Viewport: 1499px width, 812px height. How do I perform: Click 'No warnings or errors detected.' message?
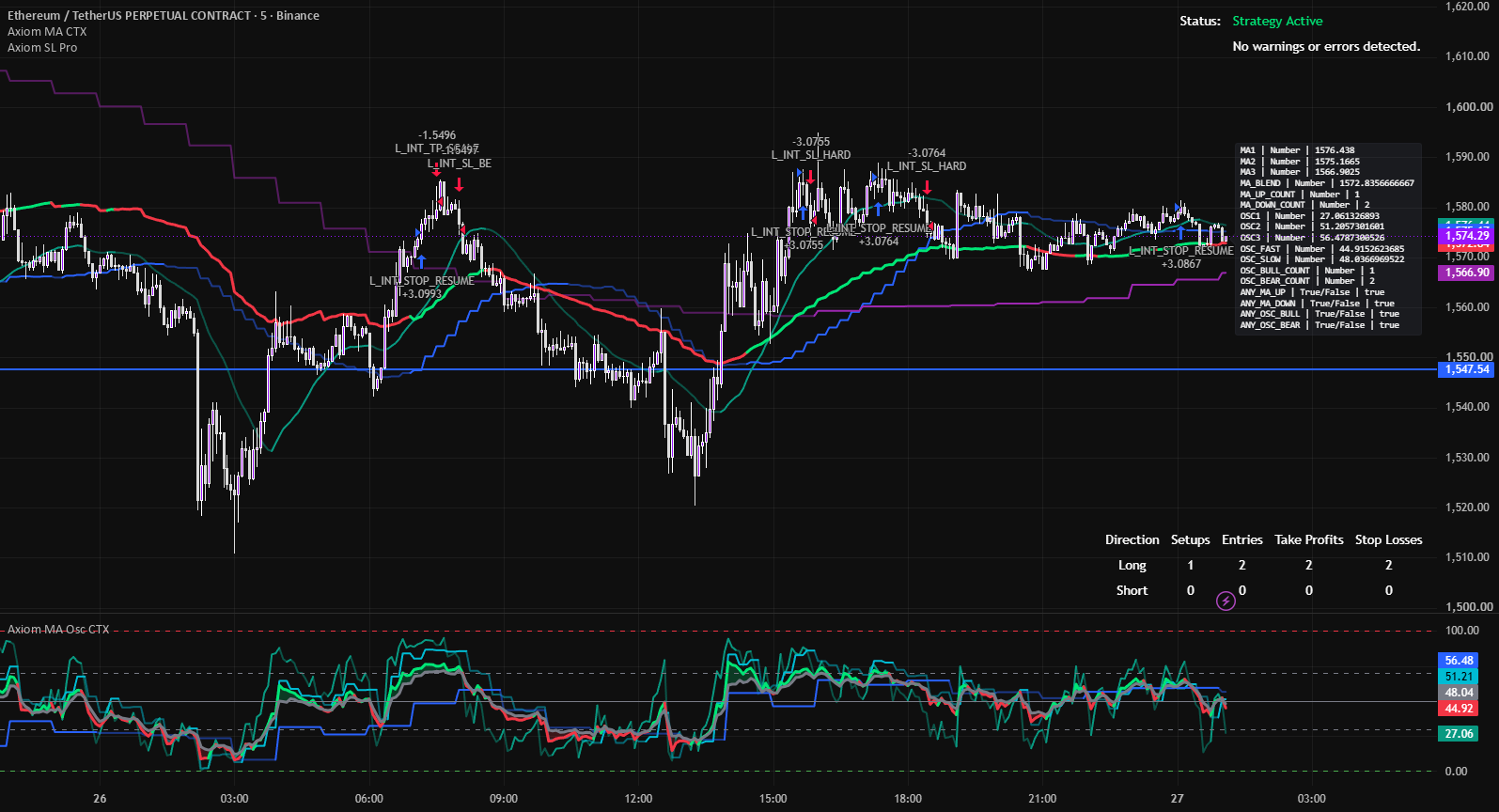[x=1326, y=47]
